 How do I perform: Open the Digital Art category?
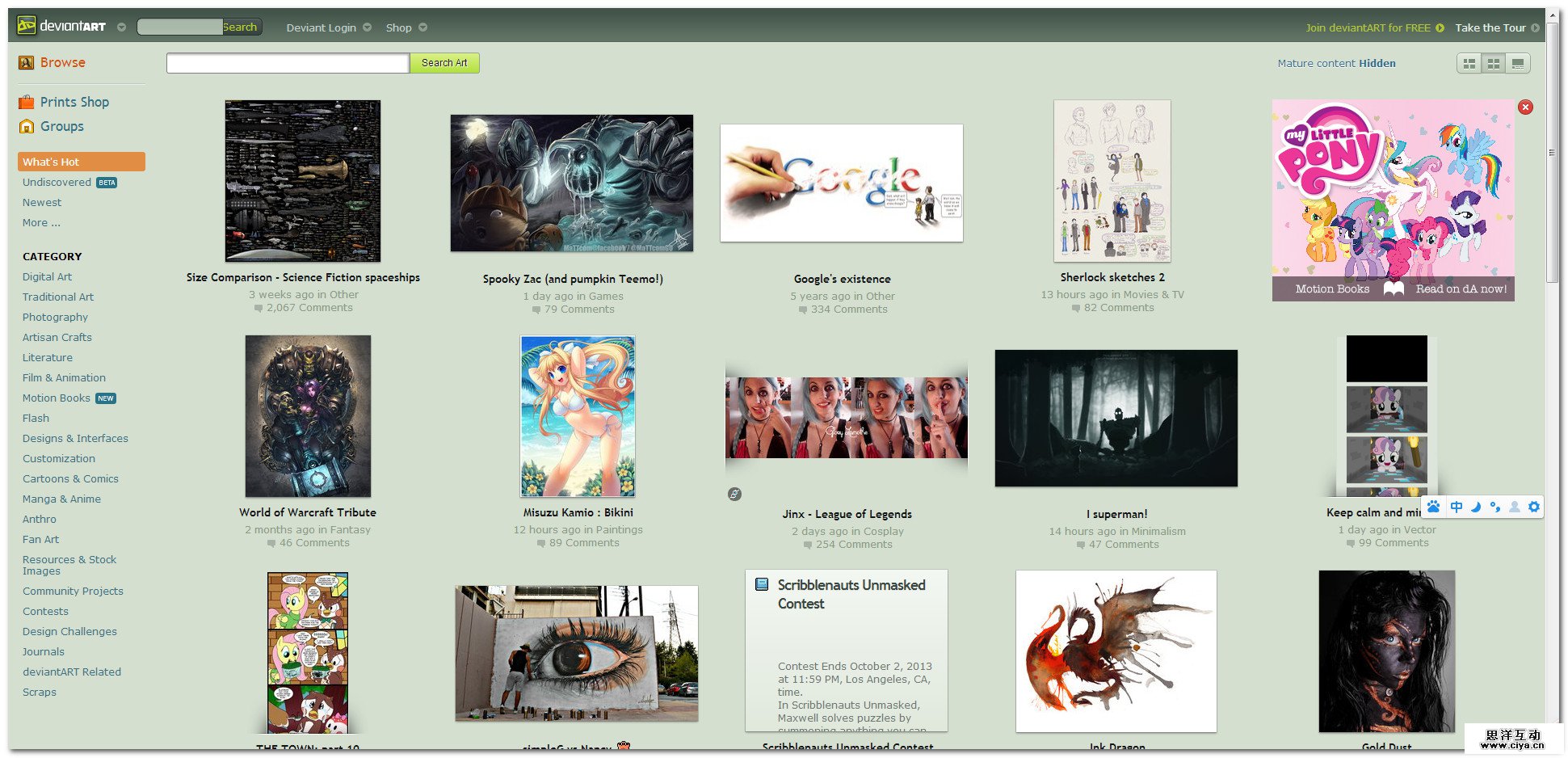tap(47, 276)
